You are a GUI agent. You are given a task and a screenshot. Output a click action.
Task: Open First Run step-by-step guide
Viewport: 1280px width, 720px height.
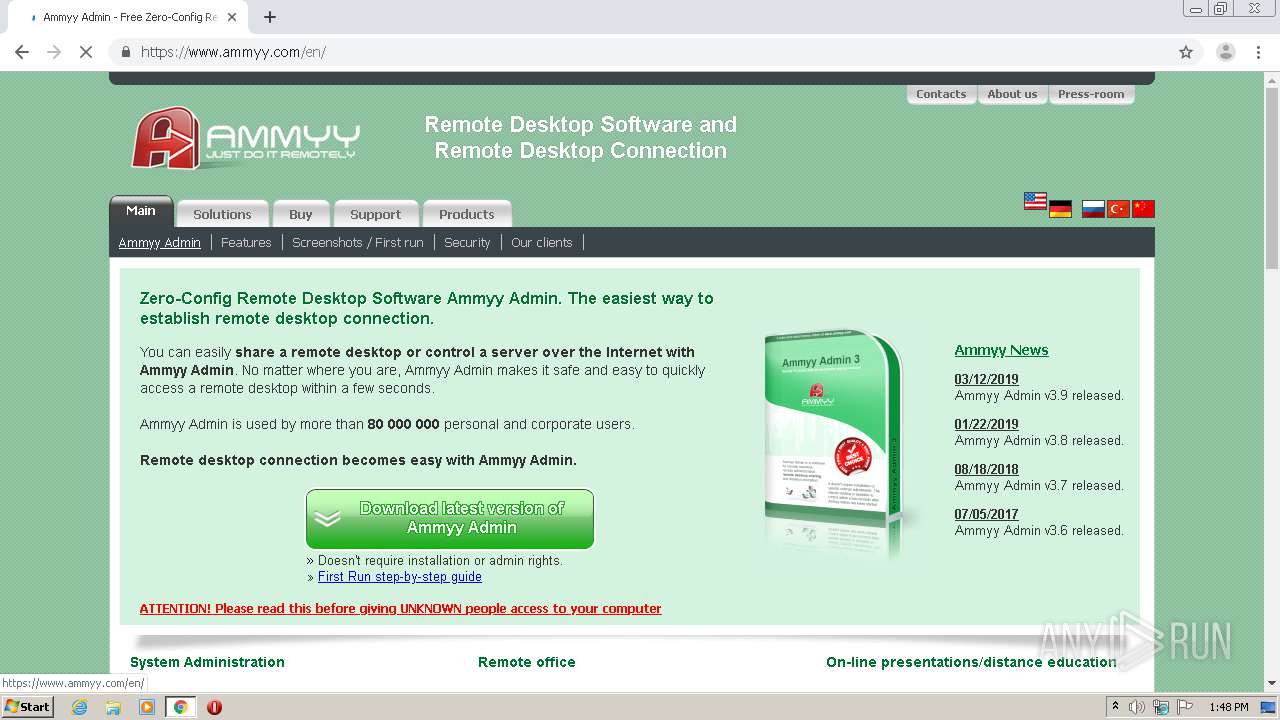(x=400, y=577)
